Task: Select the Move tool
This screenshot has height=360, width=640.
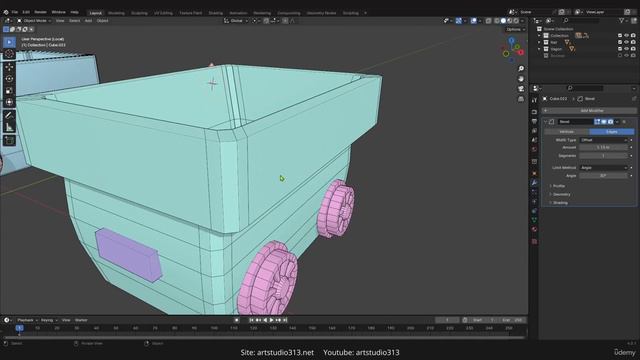Action: [x=9, y=67]
